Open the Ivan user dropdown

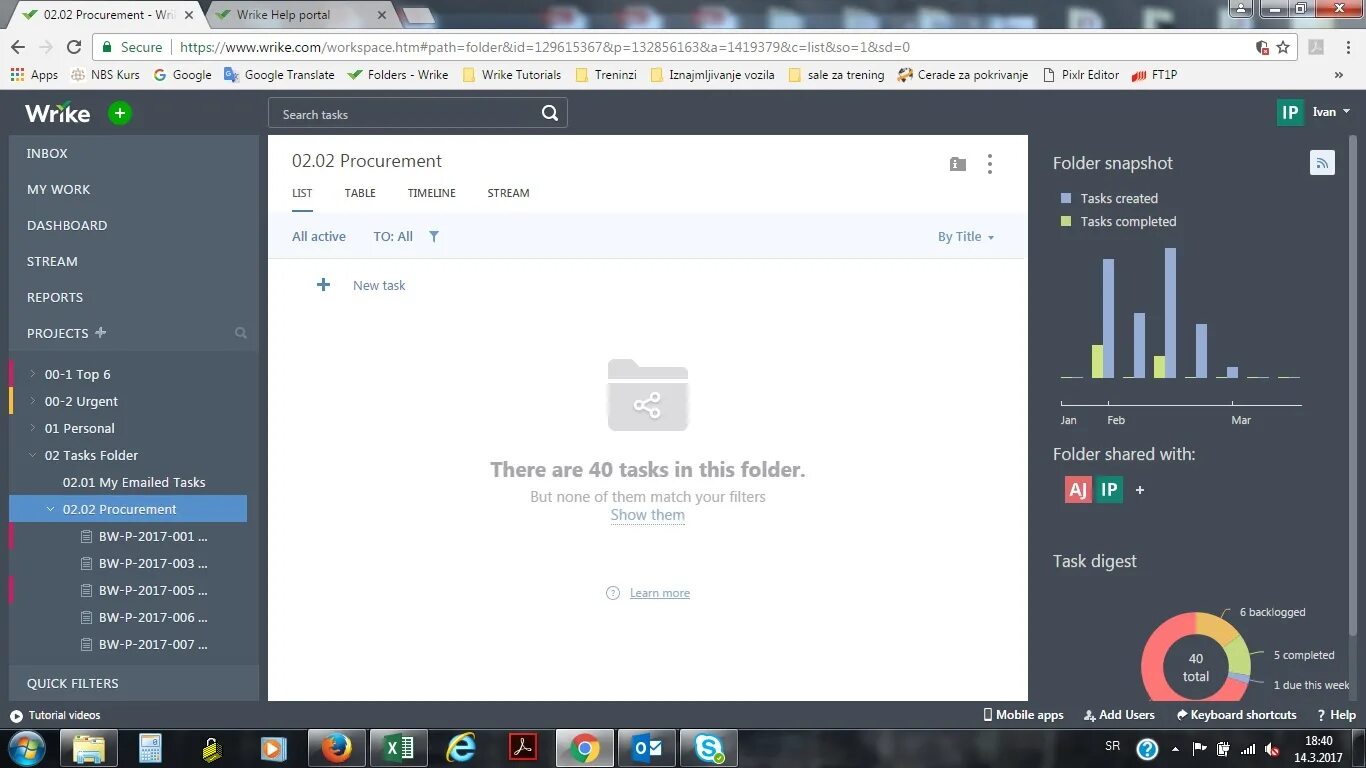(1332, 112)
